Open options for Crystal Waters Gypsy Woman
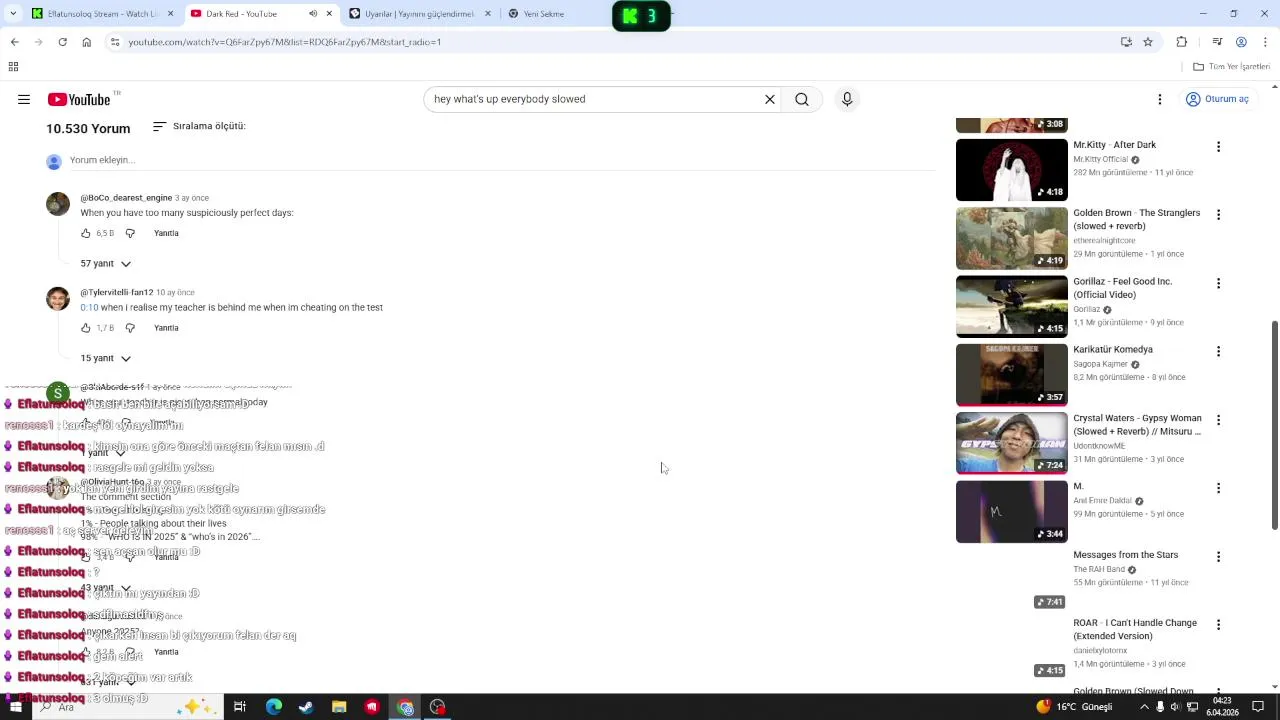This screenshot has width=1280, height=720. [1218, 420]
